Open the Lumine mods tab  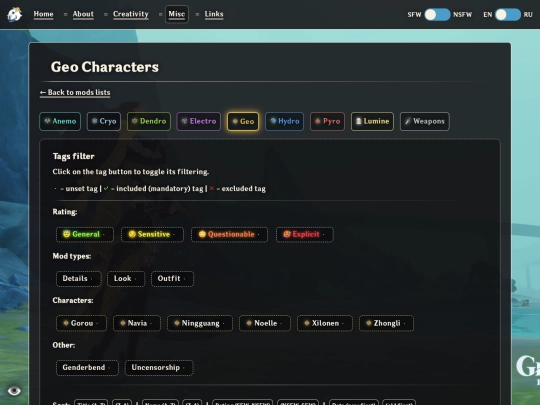point(372,121)
